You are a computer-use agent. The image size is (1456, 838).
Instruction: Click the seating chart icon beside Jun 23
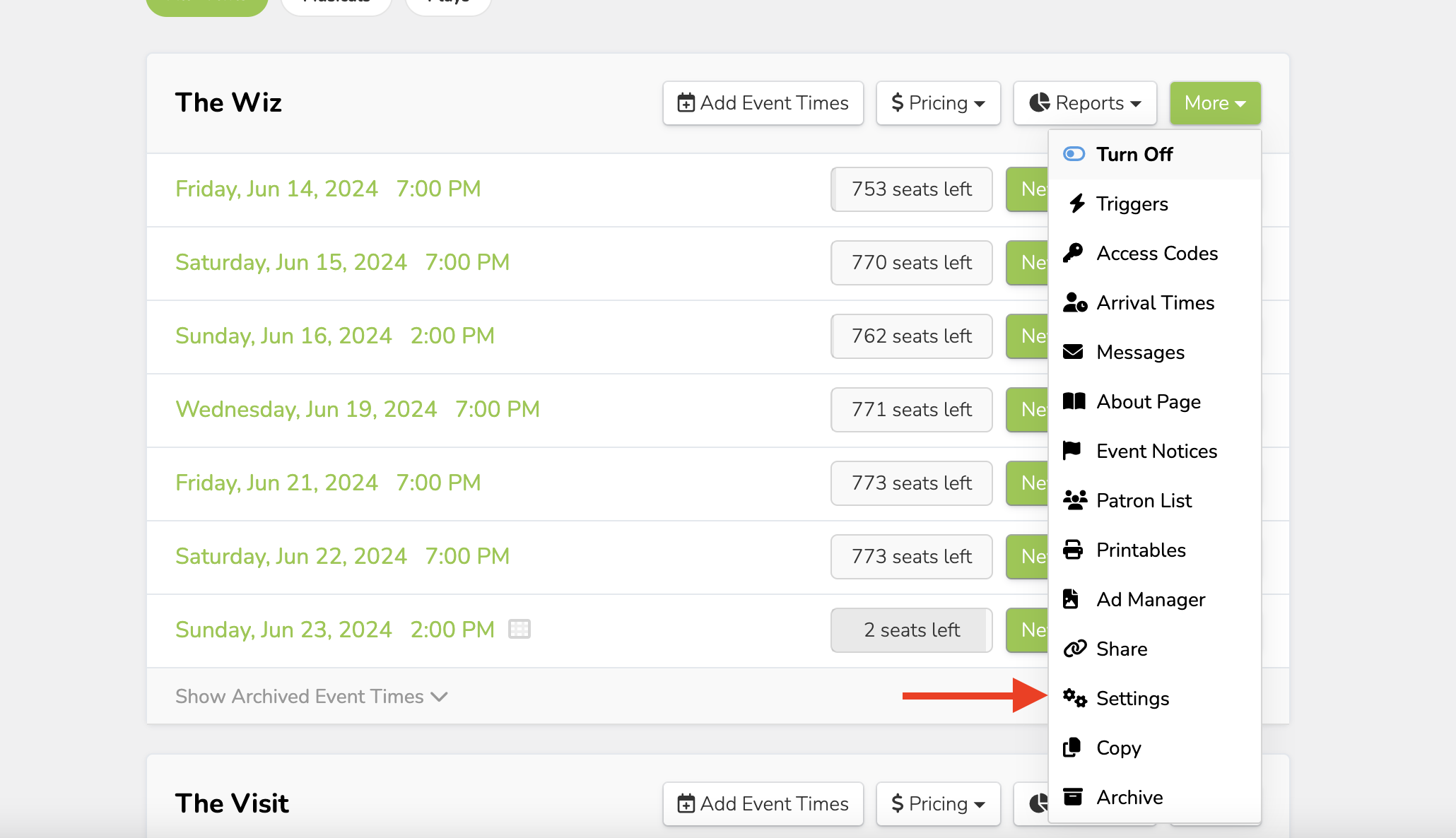[x=519, y=629]
